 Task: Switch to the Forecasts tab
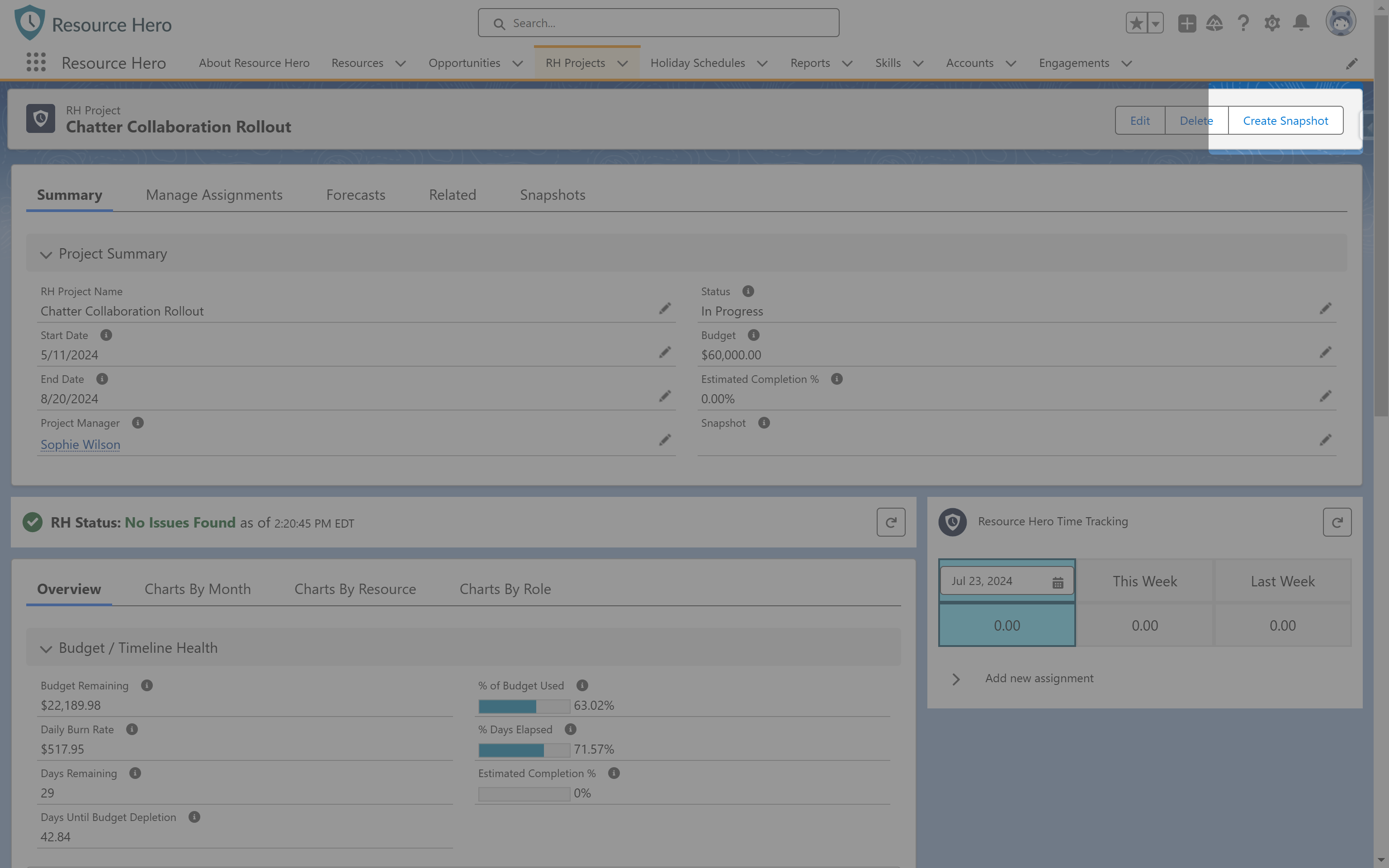coord(356,194)
